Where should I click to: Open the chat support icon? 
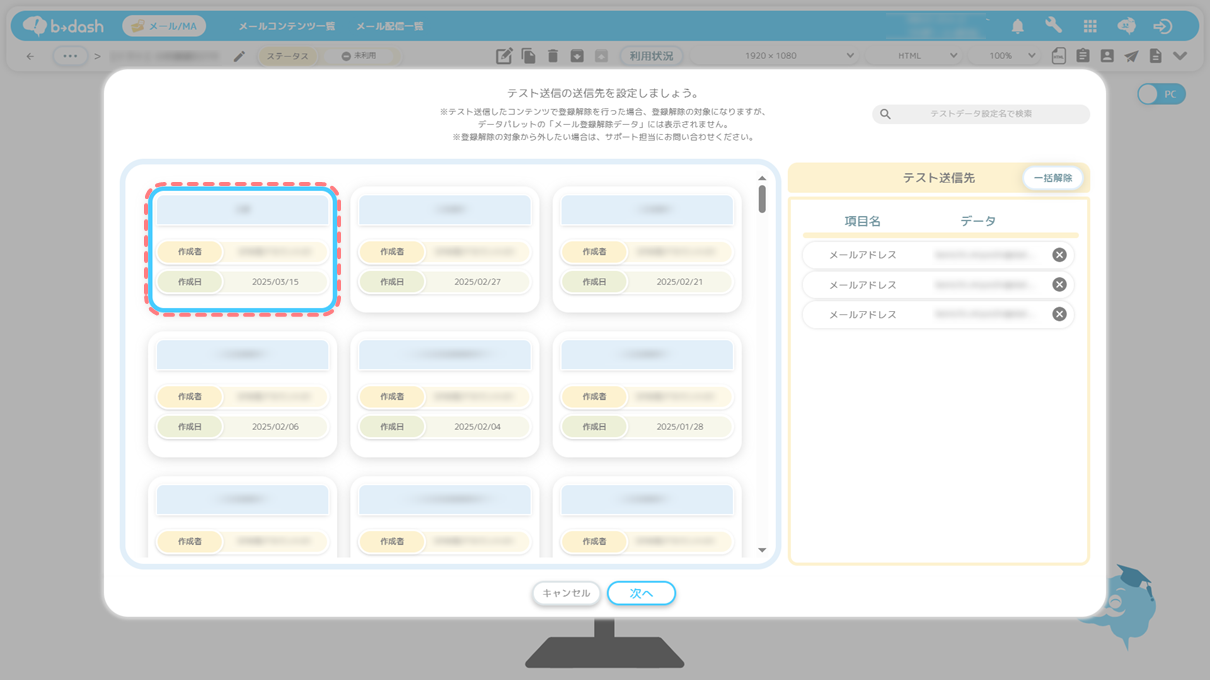(1126, 26)
